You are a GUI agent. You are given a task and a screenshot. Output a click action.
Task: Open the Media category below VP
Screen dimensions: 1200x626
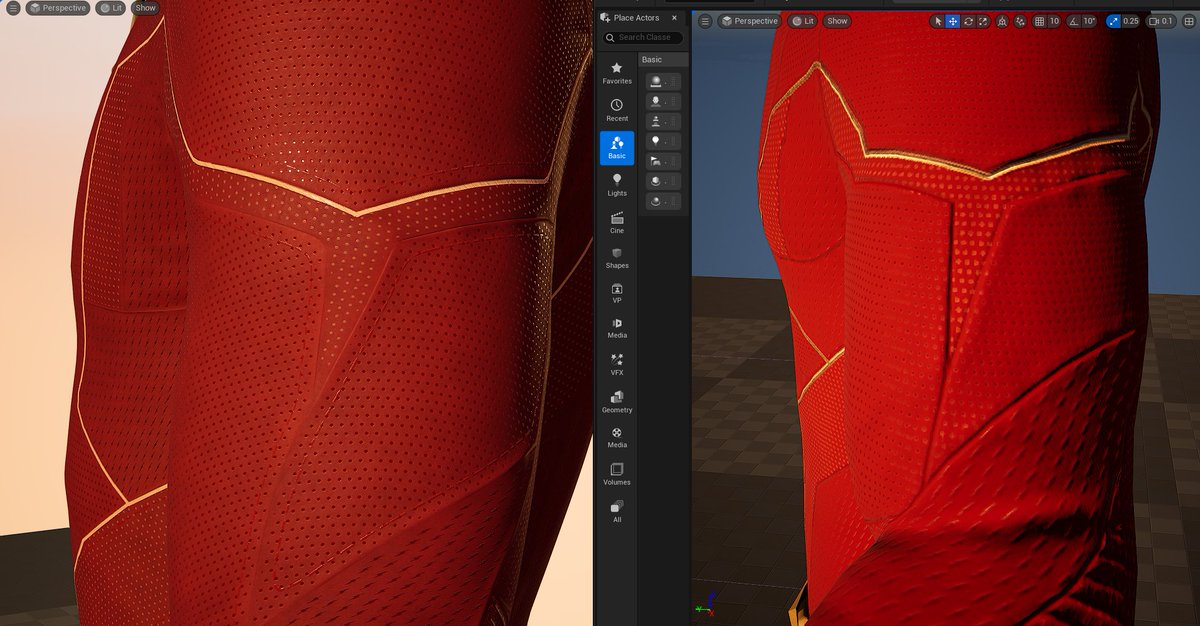617,328
